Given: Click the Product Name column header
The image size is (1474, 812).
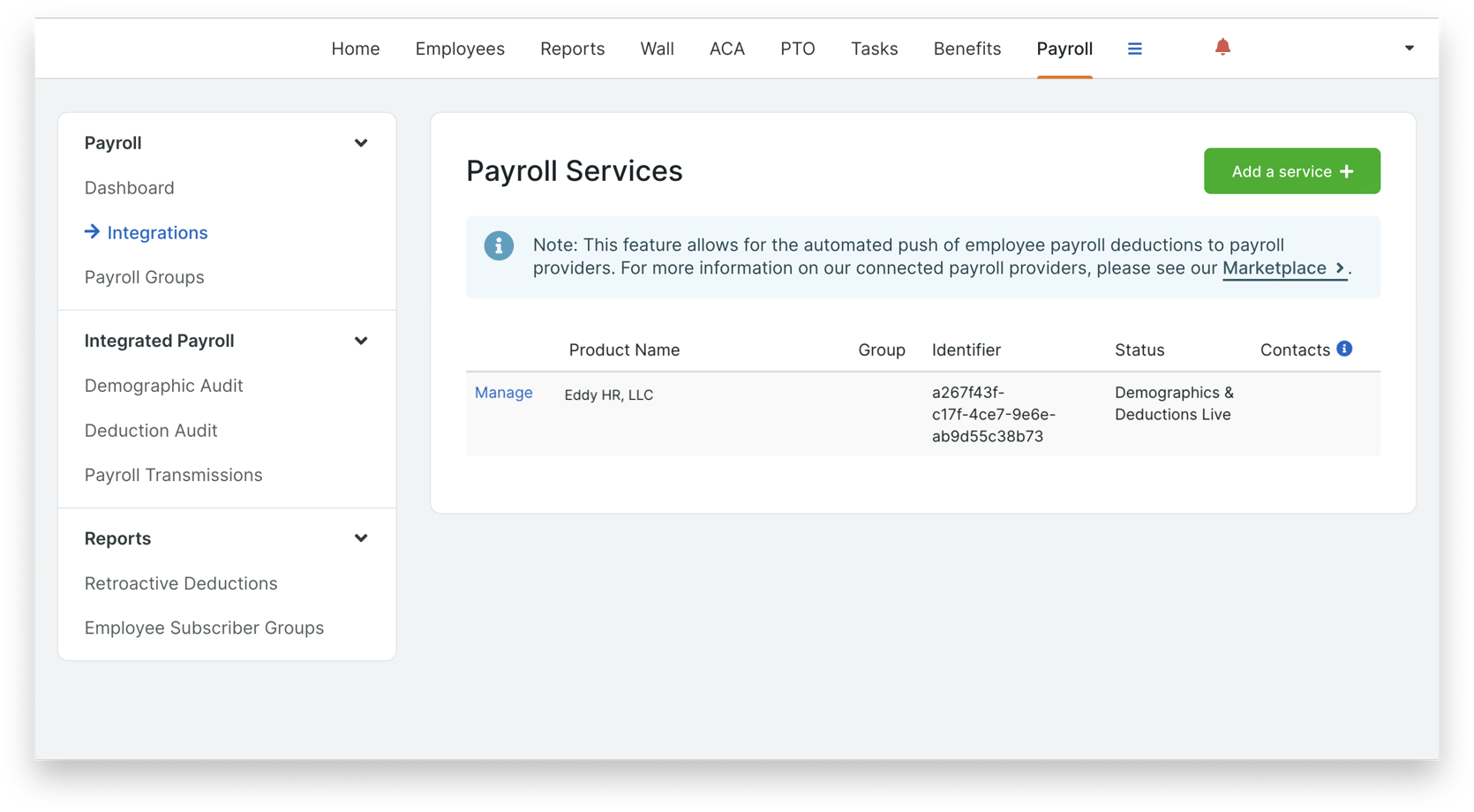Looking at the screenshot, I should (624, 350).
